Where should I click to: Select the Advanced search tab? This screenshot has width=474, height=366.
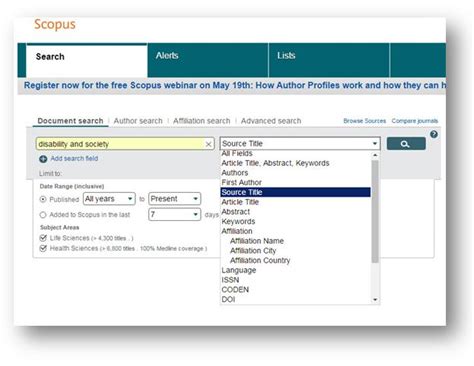pos(271,121)
